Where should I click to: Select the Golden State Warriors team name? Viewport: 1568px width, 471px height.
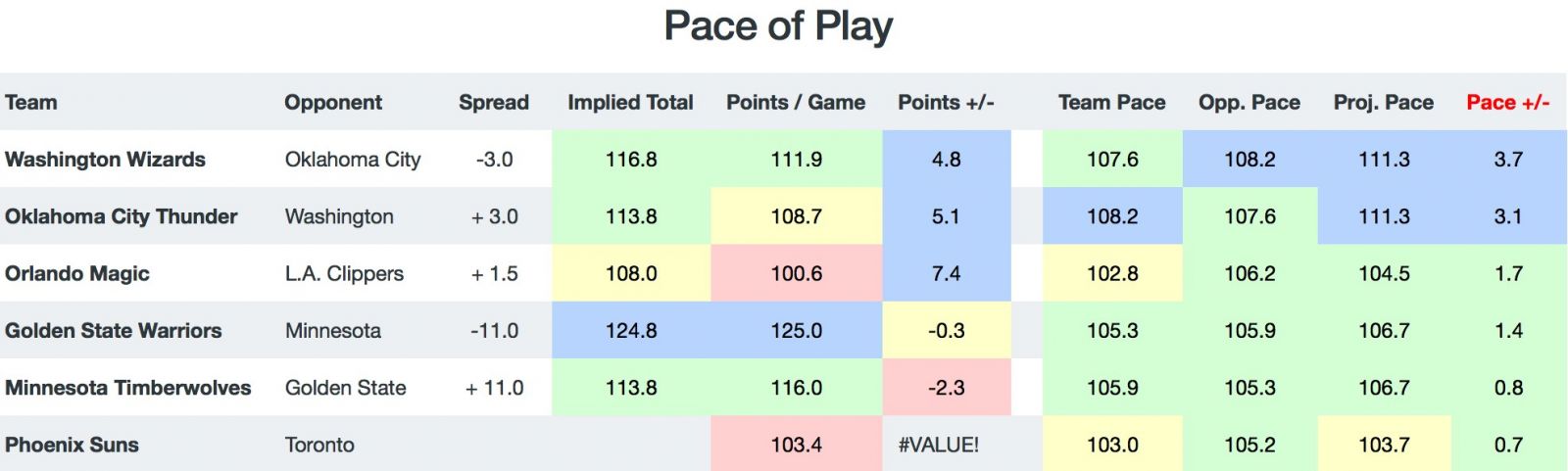(114, 331)
